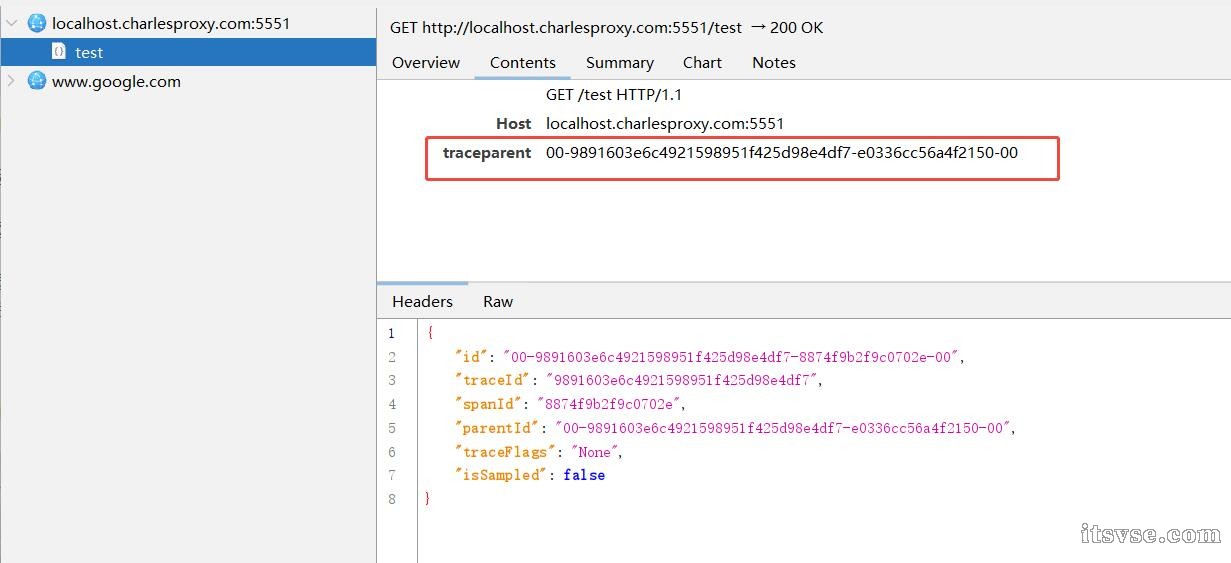Click the globe icon beside www.google.com
The width and height of the screenshot is (1231, 563).
37,81
